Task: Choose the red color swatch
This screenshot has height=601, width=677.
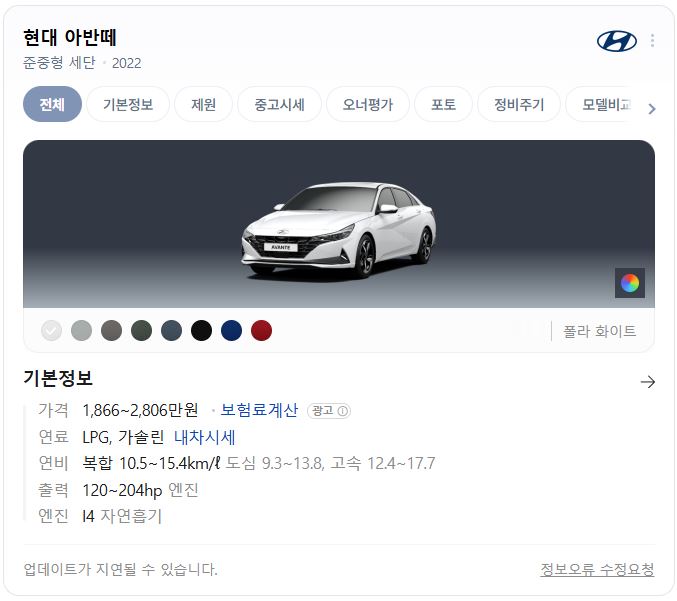Action: click(261, 331)
